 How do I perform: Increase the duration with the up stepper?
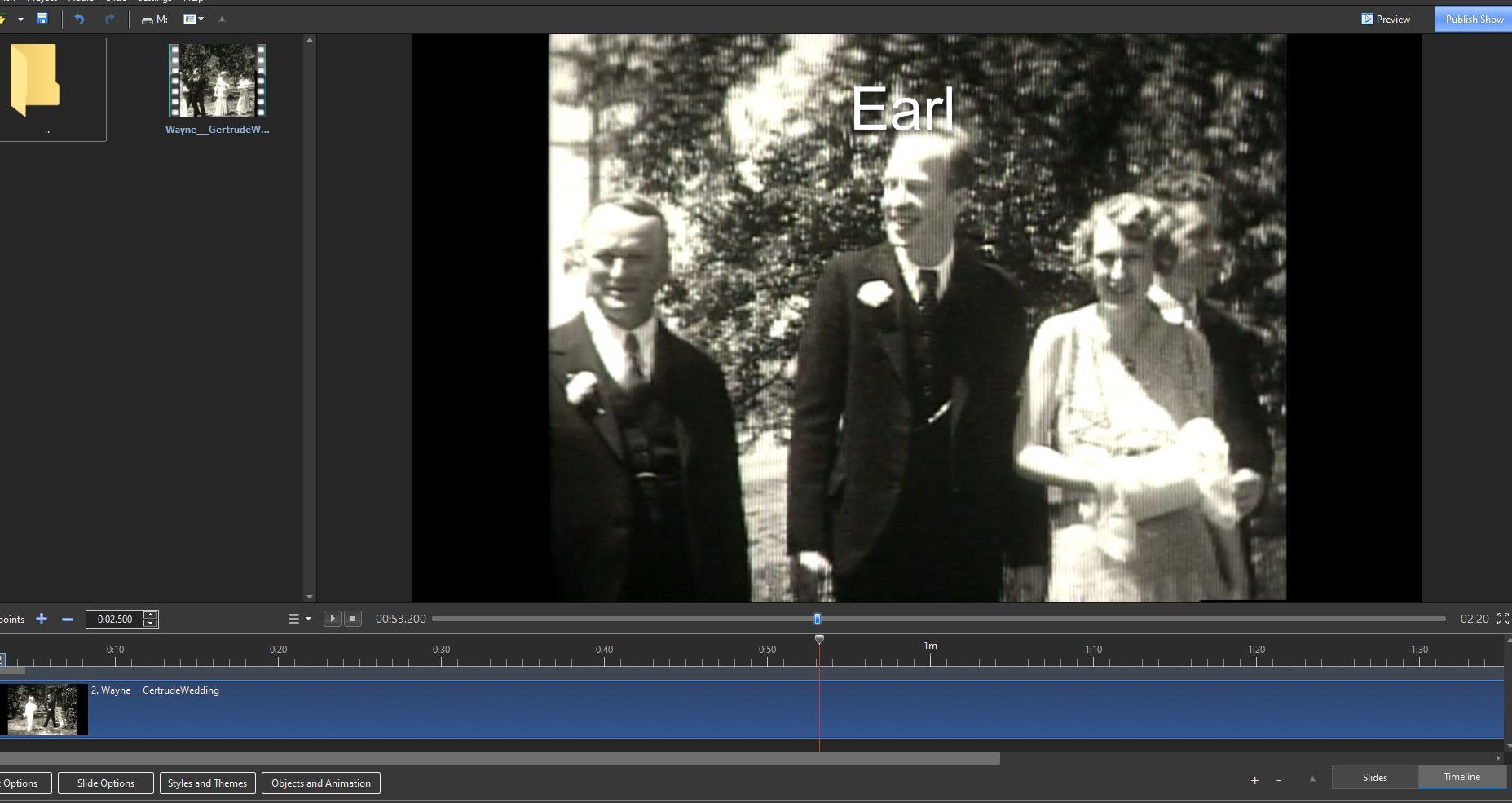tap(150, 615)
